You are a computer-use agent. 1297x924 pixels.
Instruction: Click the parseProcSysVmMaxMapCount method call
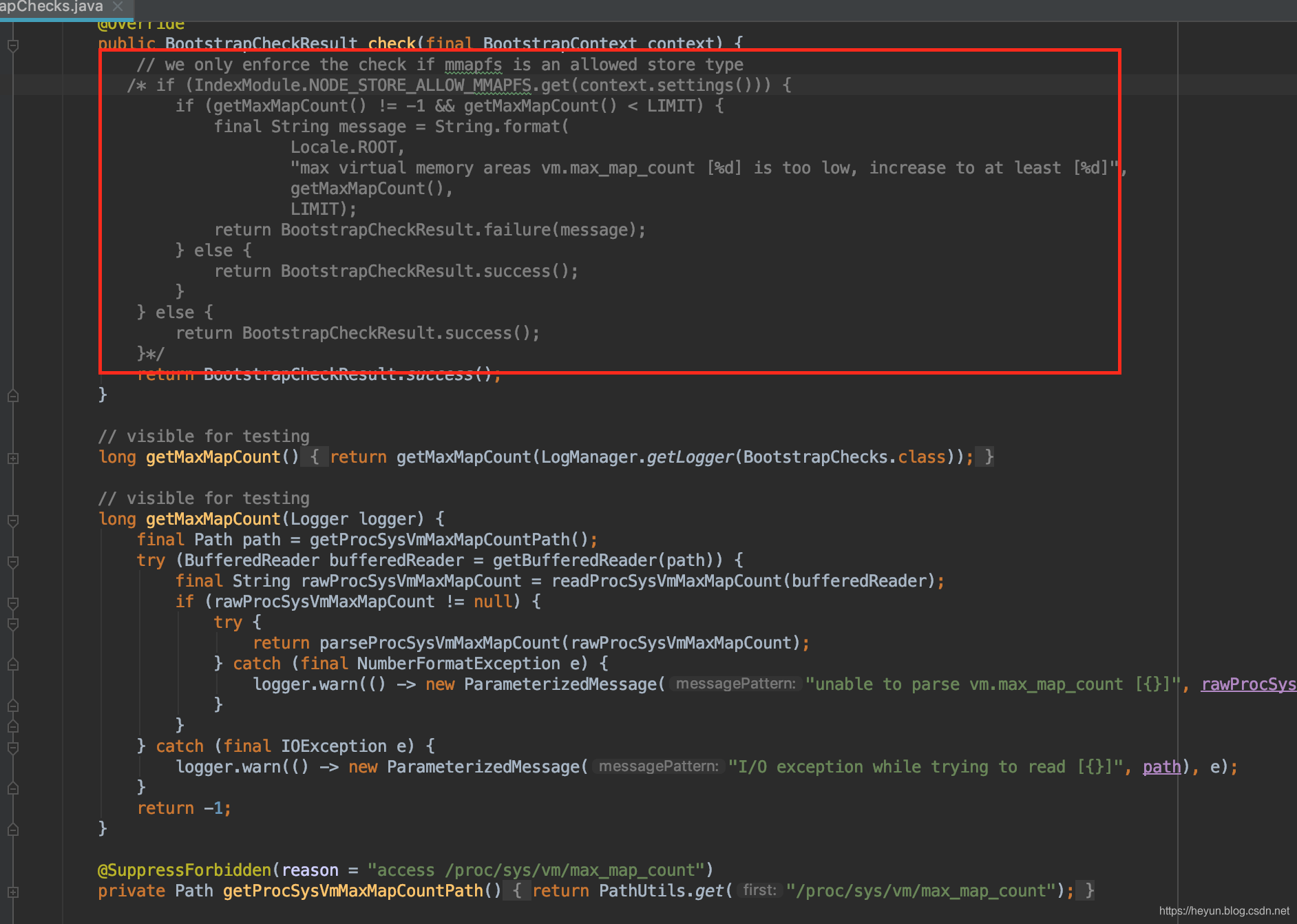point(440,643)
